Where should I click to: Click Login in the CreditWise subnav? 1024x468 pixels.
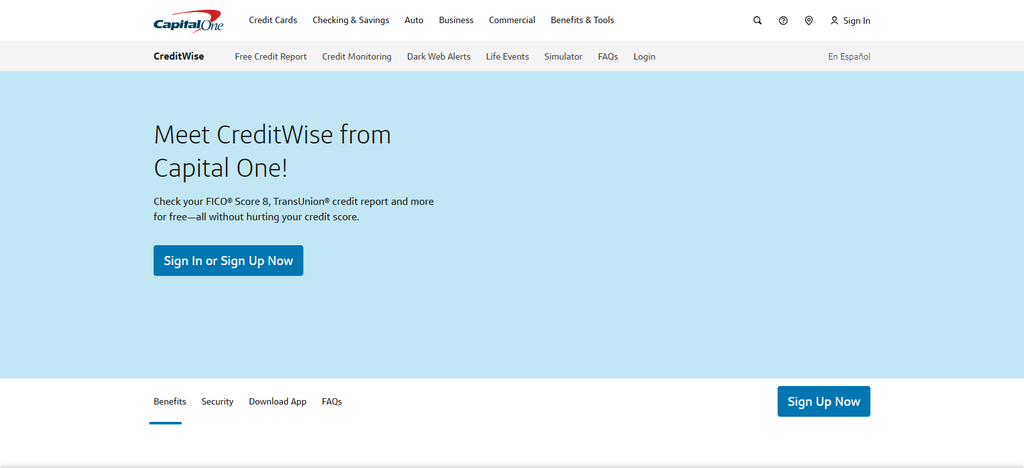point(644,57)
